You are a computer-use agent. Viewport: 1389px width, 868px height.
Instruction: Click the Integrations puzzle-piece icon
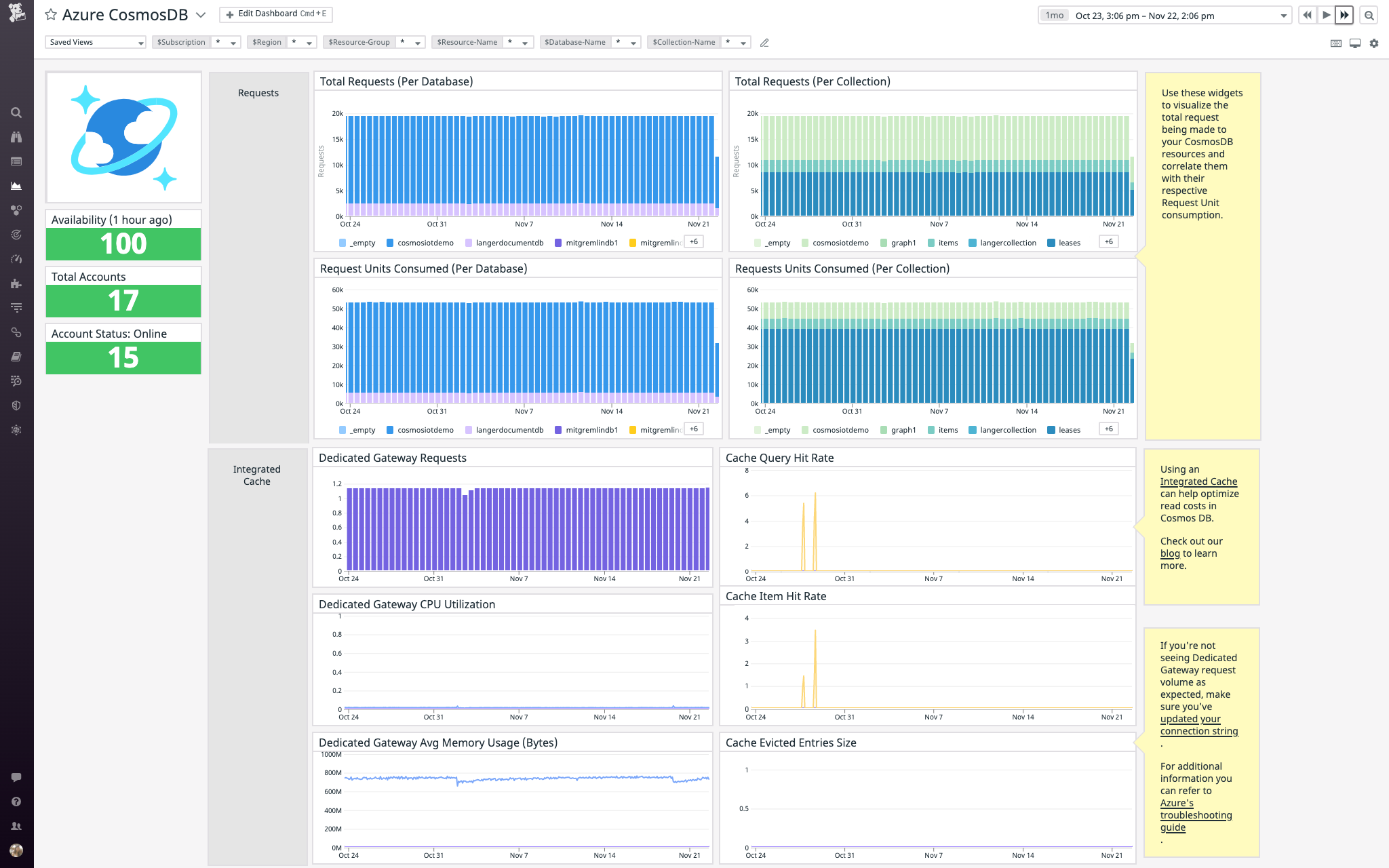coord(16,283)
